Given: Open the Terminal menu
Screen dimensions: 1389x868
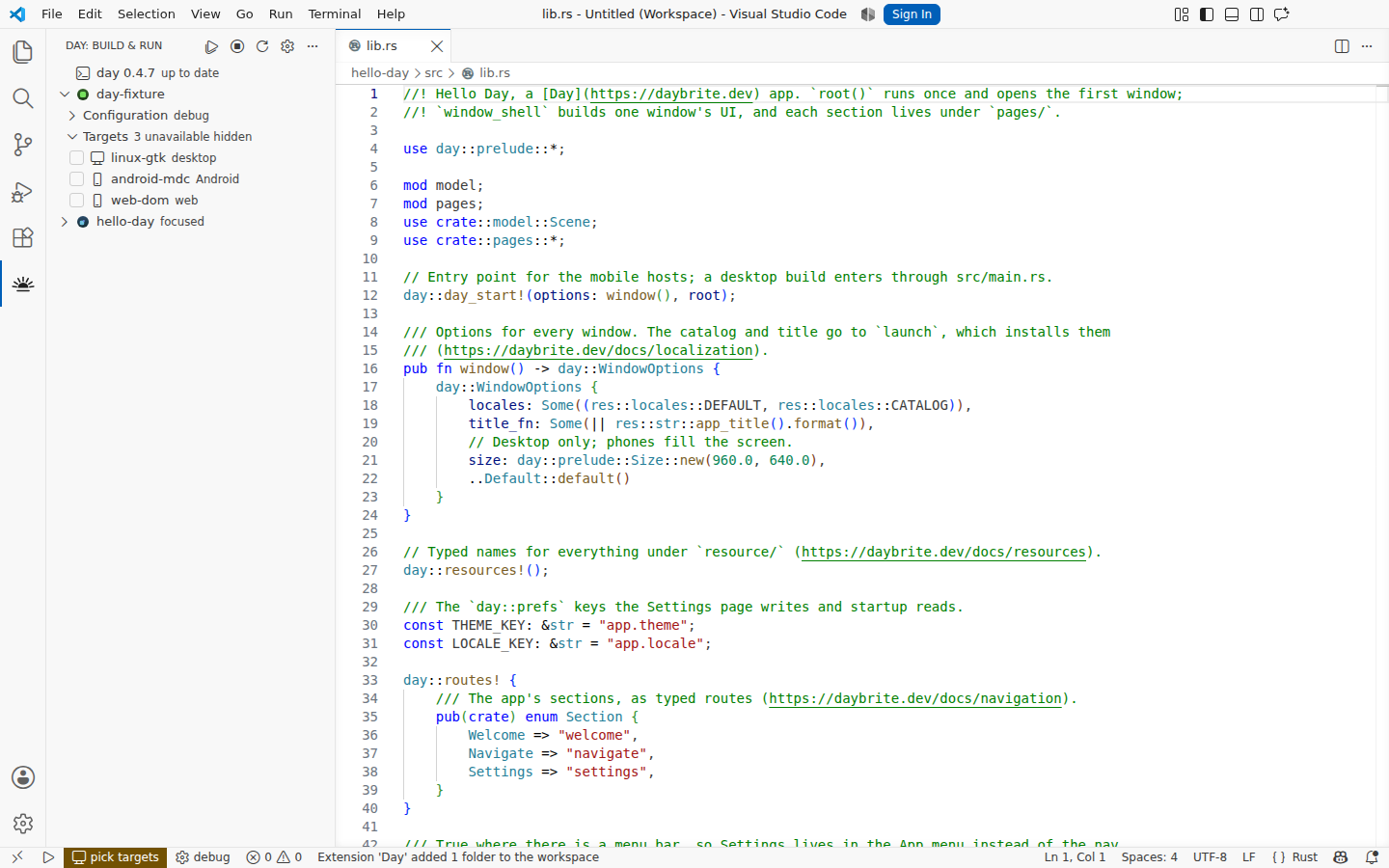Looking at the screenshot, I should pyautogui.click(x=335, y=14).
